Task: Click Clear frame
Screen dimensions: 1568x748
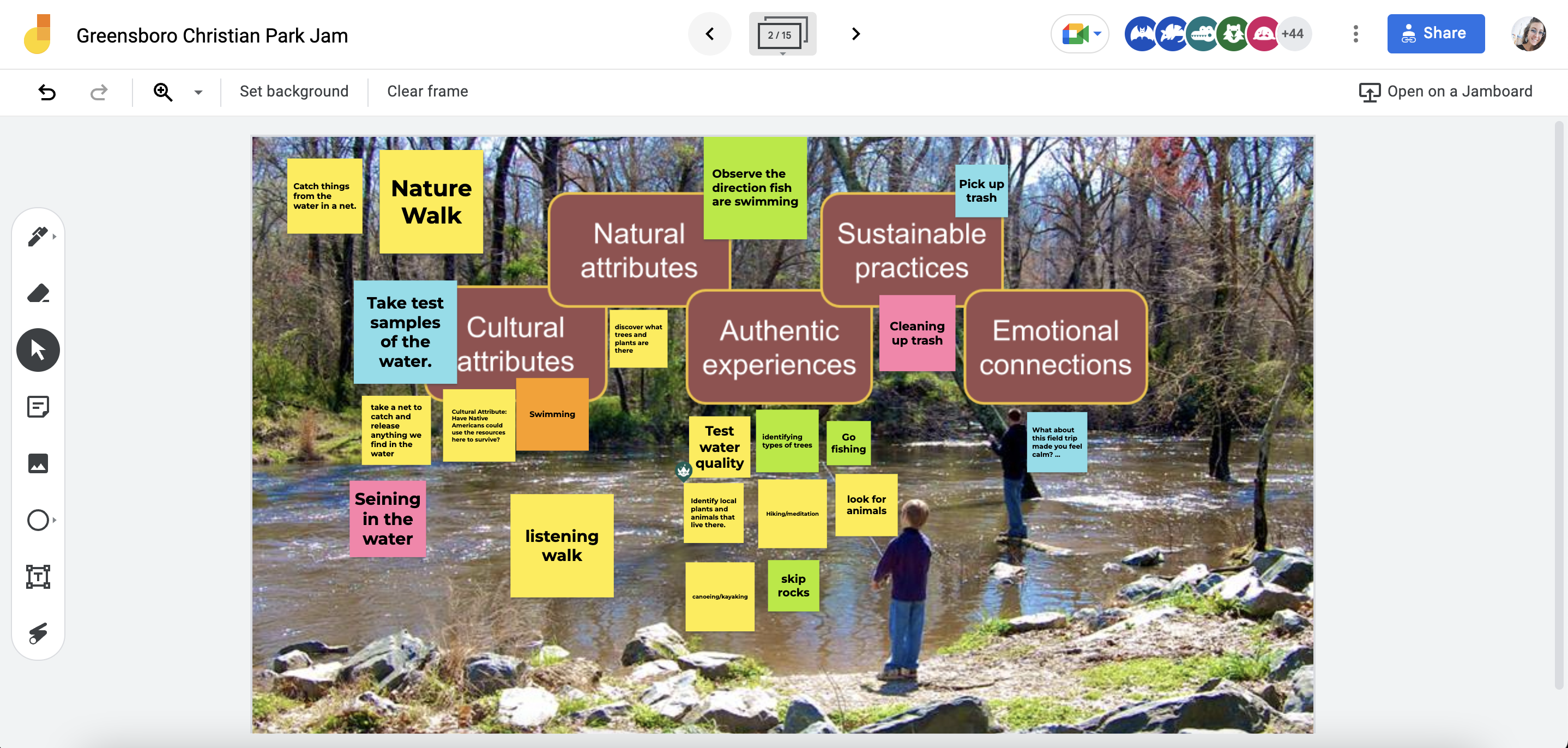Action: pyautogui.click(x=427, y=91)
